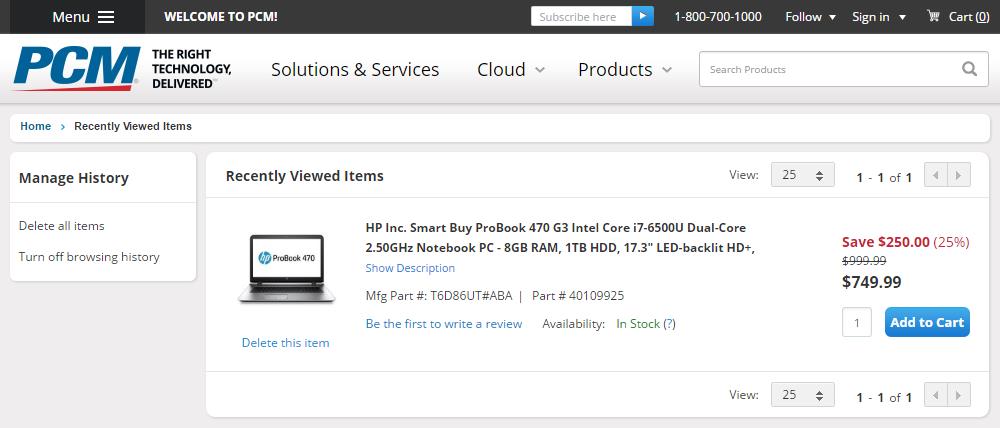Open Solutions & Services menu item

tap(355, 70)
